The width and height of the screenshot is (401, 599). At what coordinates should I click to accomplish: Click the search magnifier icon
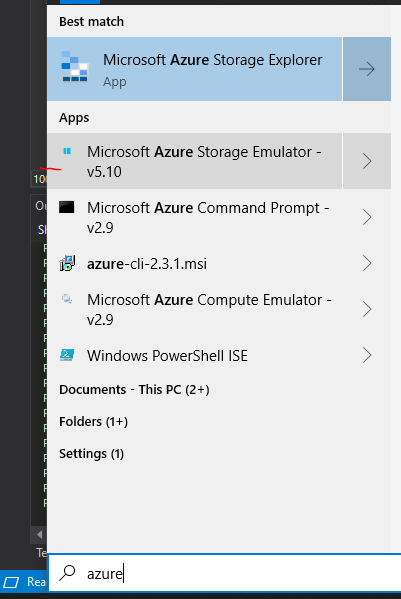click(67, 573)
